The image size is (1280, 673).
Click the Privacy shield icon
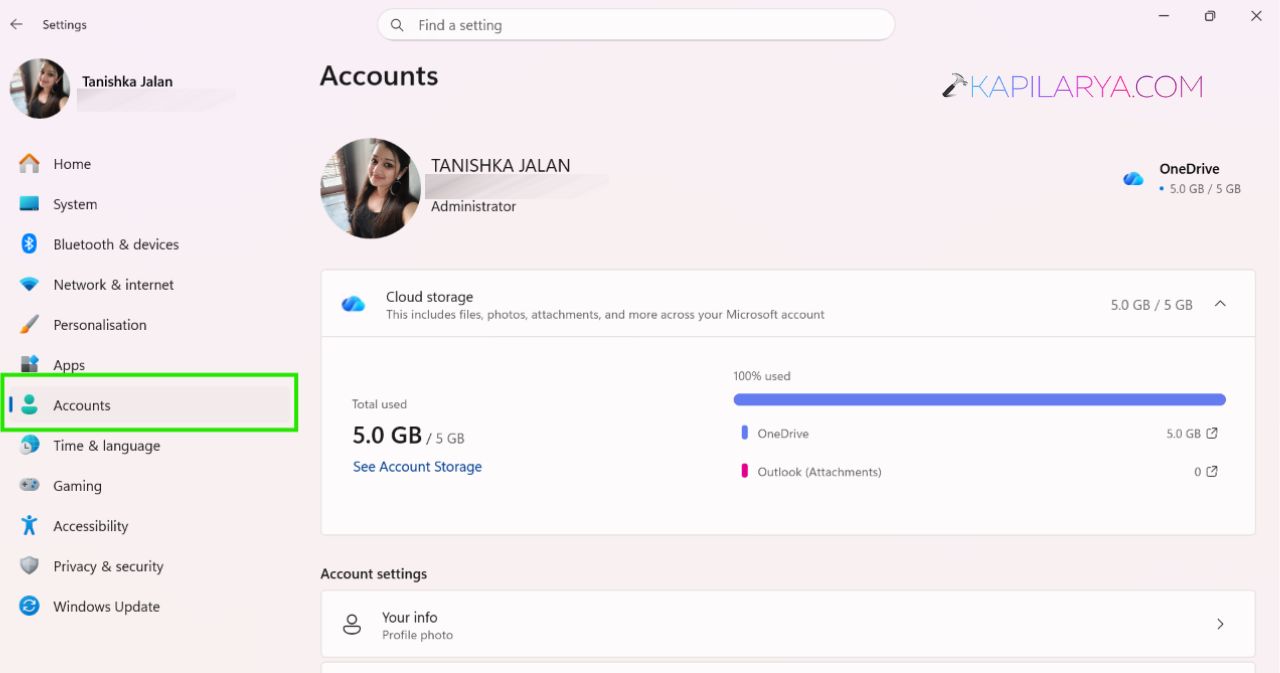[30, 566]
